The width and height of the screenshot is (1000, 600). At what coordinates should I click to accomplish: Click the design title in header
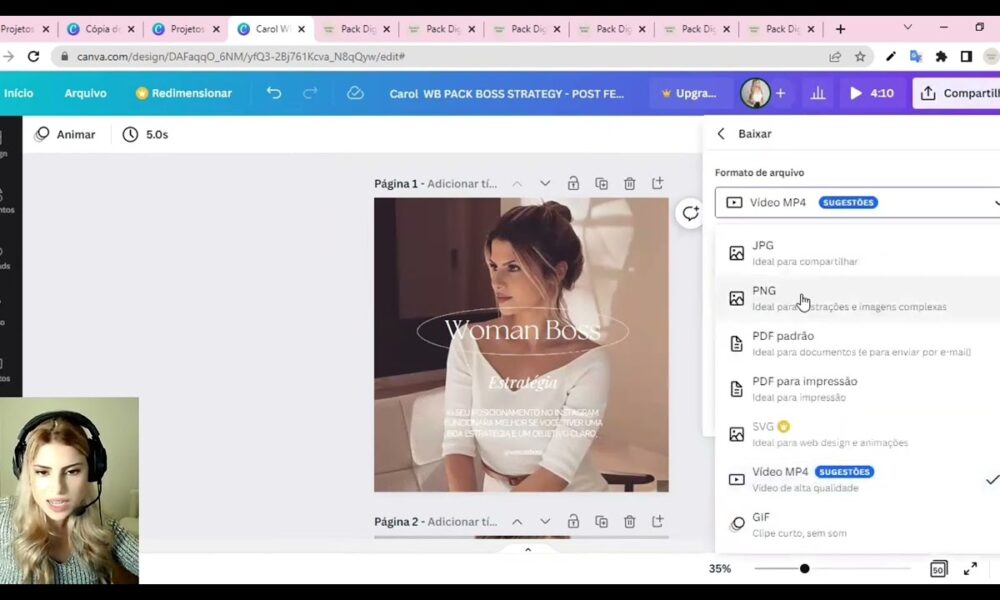(x=507, y=94)
